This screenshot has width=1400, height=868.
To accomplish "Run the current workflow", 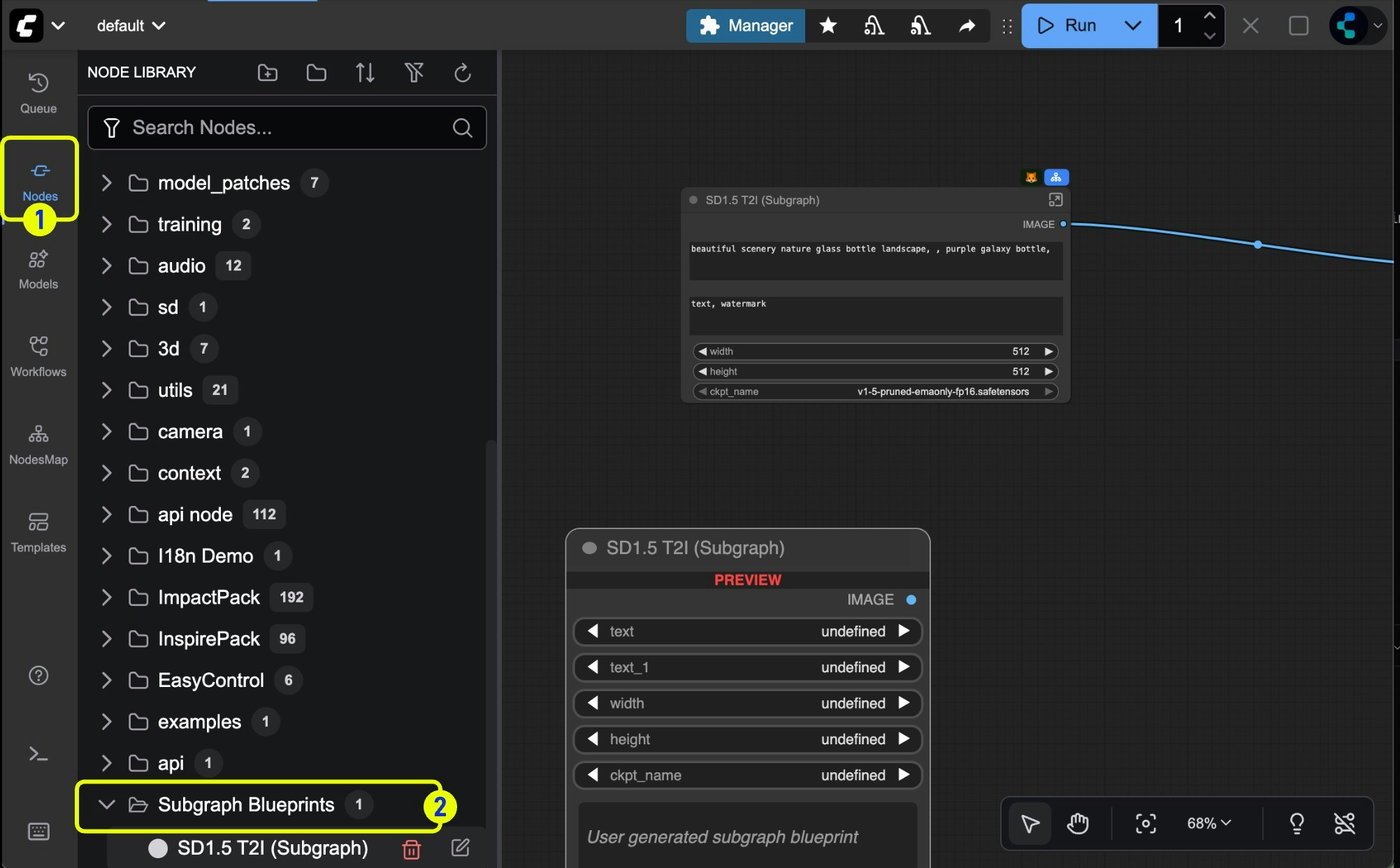I will tap(1068, 25).
